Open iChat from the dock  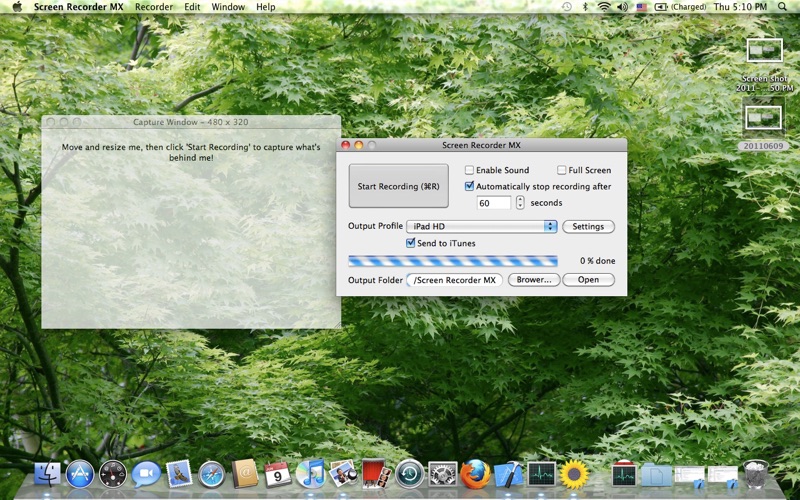(146, 474)
